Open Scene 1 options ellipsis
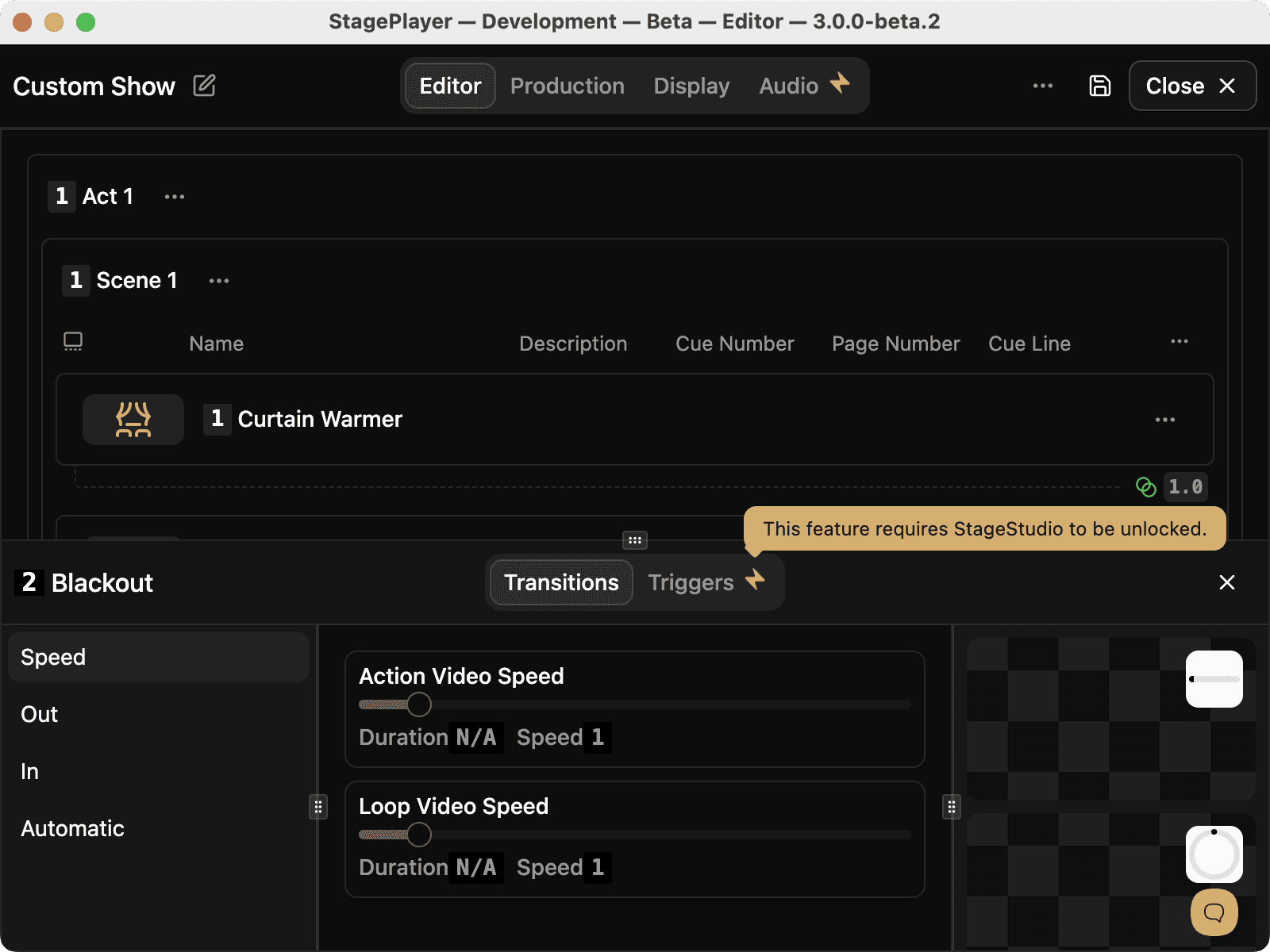 (219, 281)
